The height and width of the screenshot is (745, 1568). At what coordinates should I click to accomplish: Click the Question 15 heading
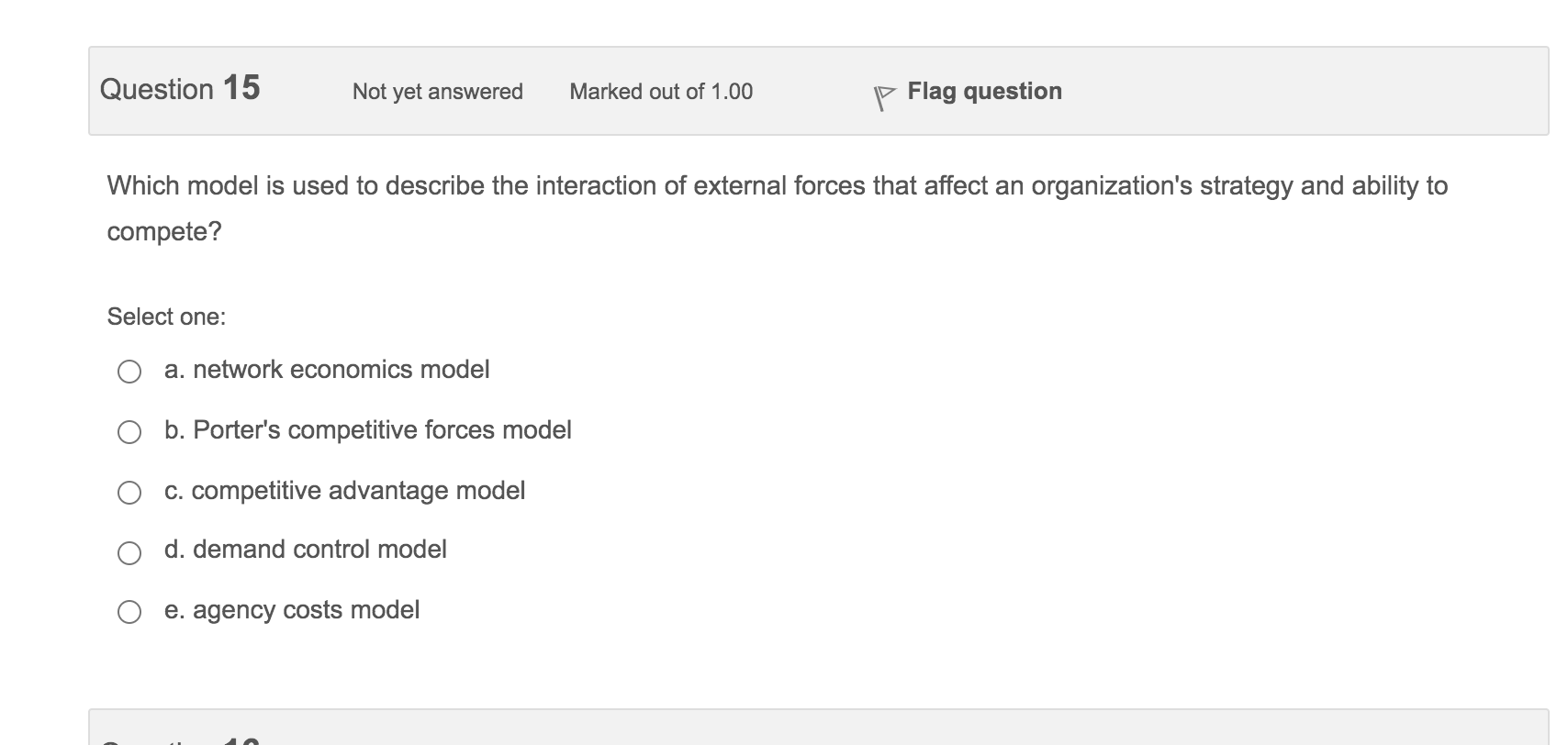[180, 88]
